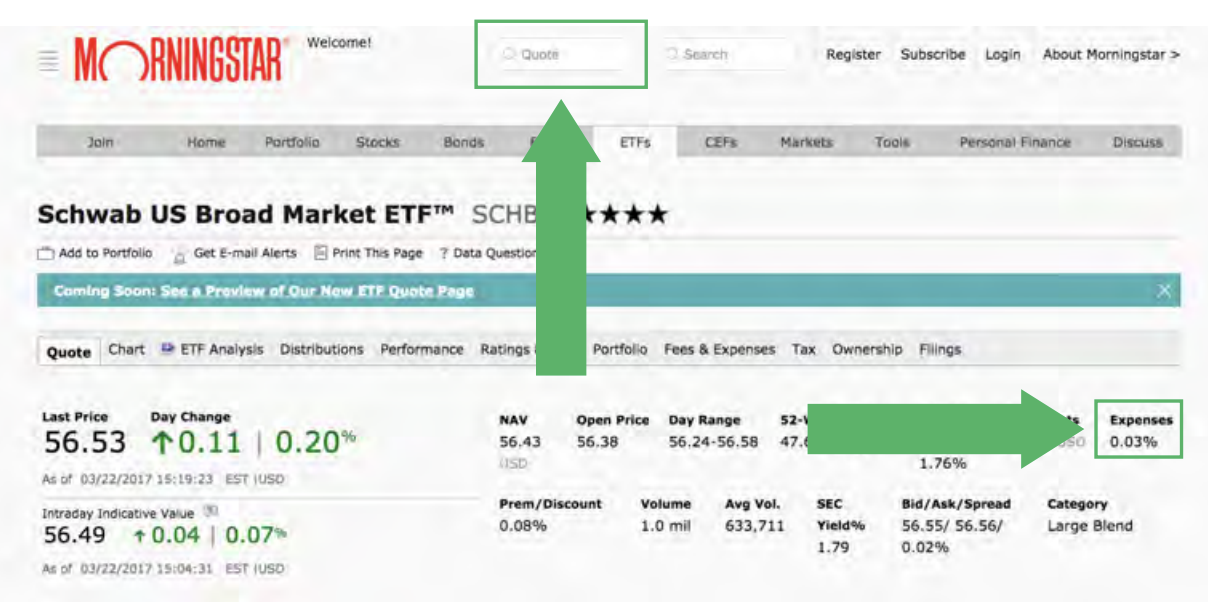Click the magnifier icon in Search field
Screen dimensions: 1208x610
pyautogui.click(x=672, y=54)
